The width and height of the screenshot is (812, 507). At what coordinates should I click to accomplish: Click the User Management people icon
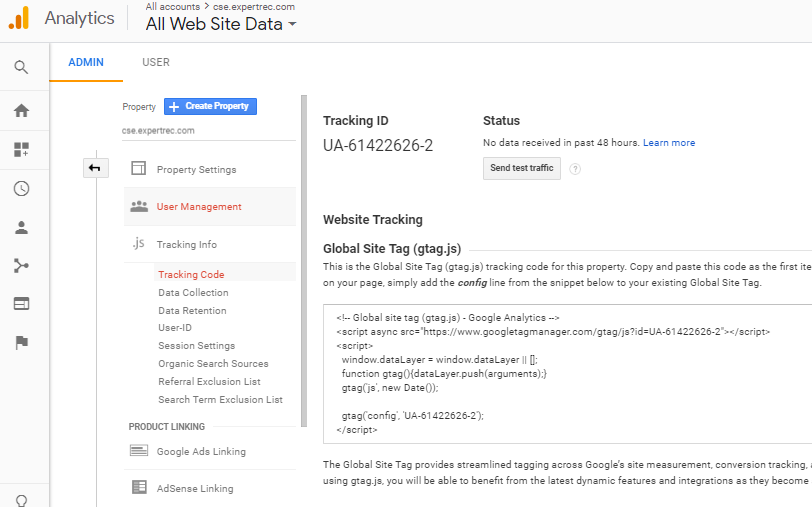point(139,206)
